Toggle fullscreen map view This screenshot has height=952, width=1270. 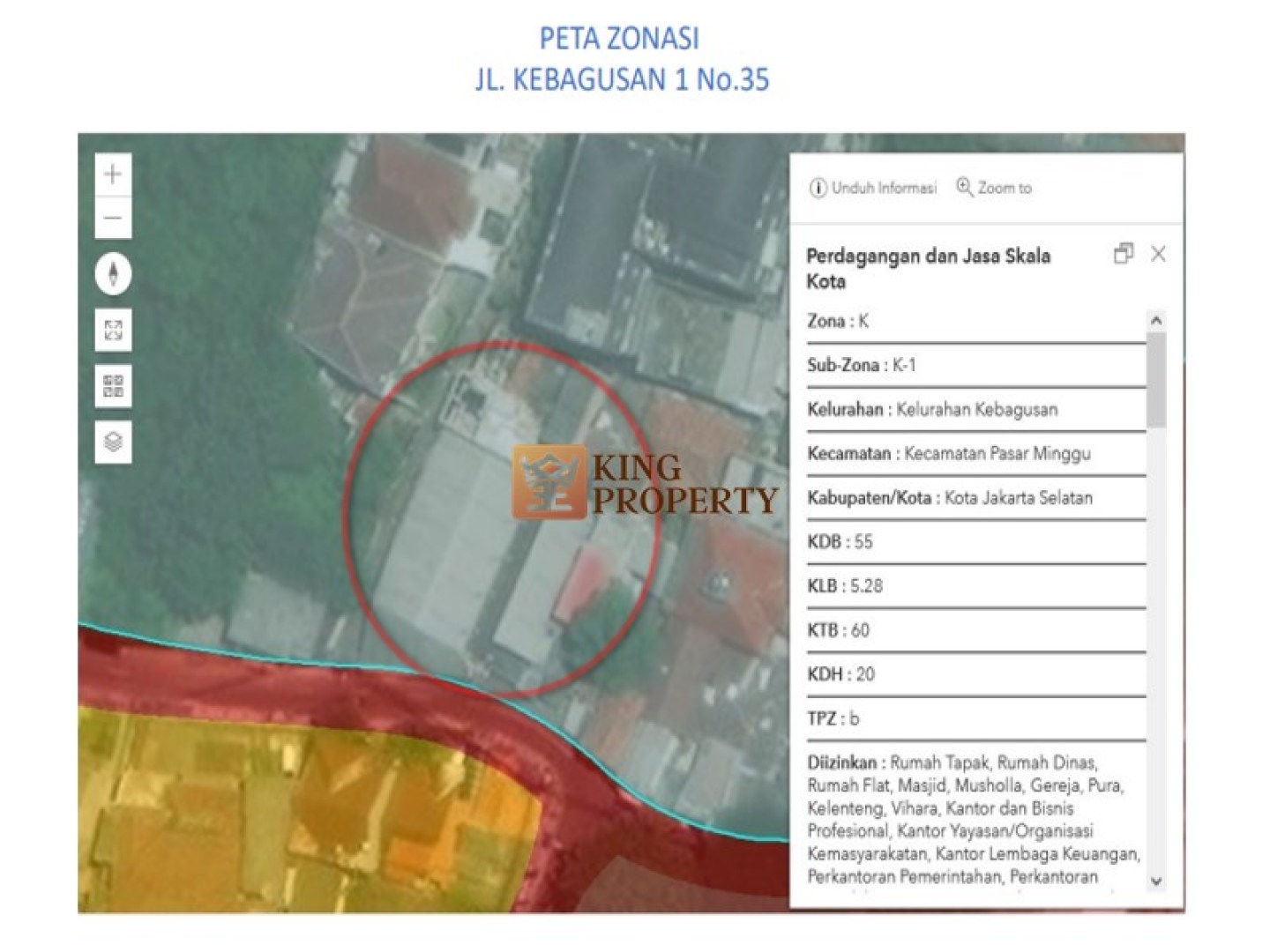[x=113, y=331]
